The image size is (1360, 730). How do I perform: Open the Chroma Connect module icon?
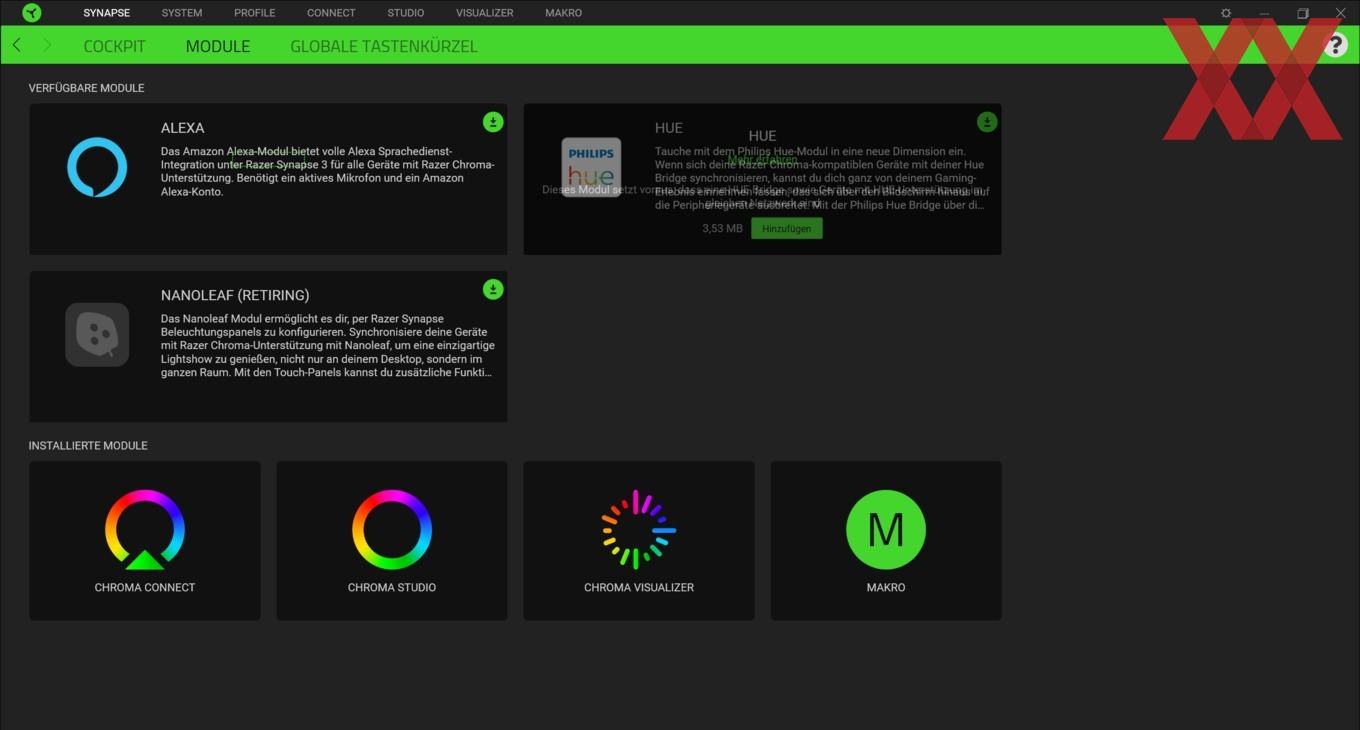point(145,530)
